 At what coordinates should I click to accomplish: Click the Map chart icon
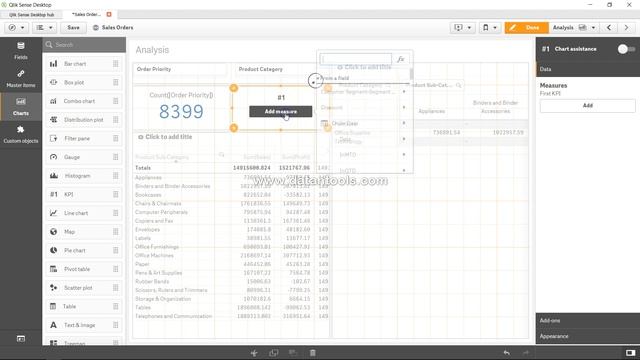pos(53,231)
